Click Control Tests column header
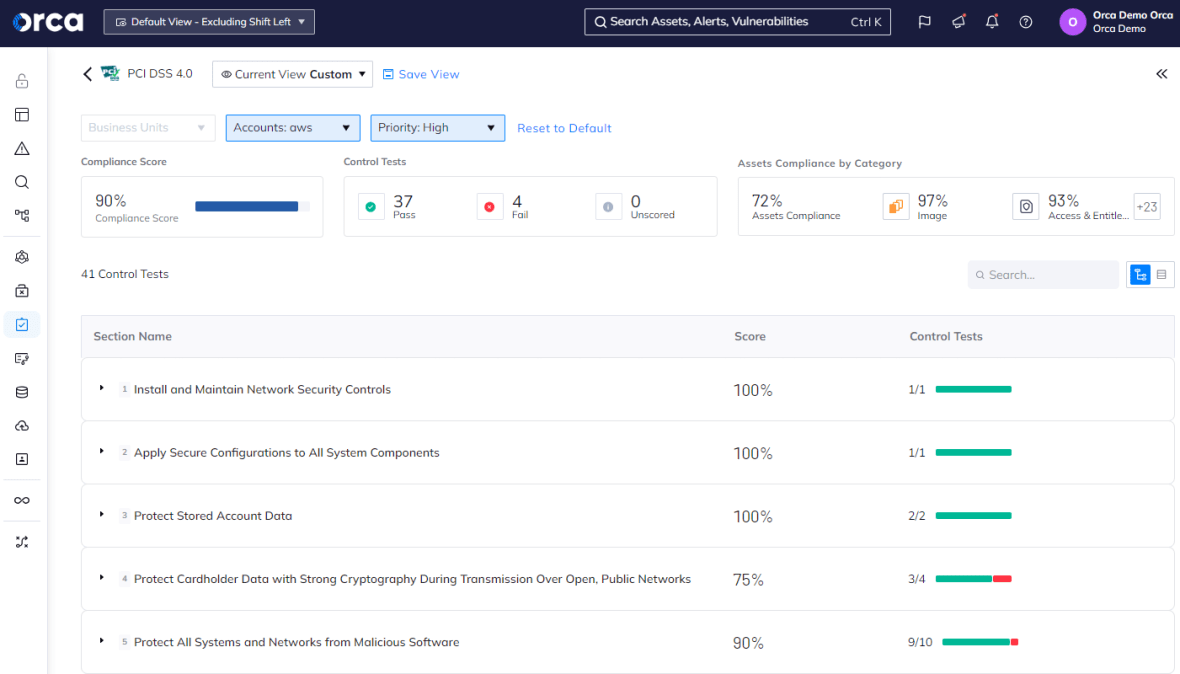Screen dimensions: 1180x674 click(946, 336)
